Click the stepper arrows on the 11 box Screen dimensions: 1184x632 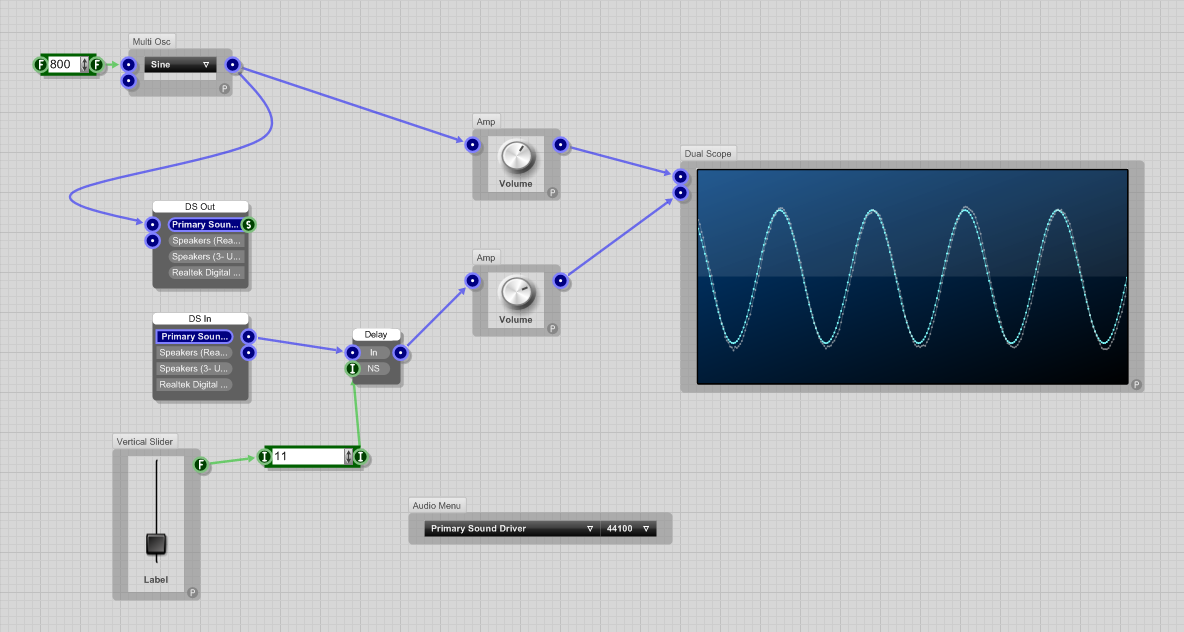[x=349, y=457]
